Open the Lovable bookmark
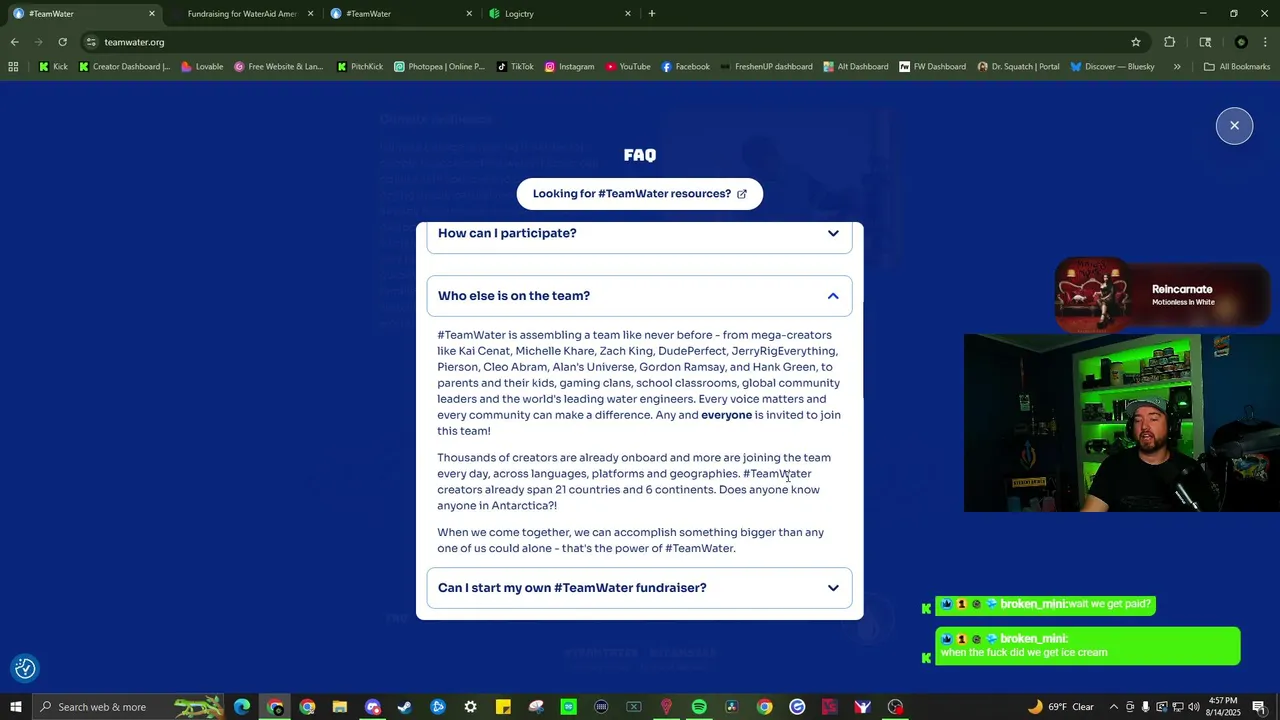The image size is (1280, 720). point(201,67)
